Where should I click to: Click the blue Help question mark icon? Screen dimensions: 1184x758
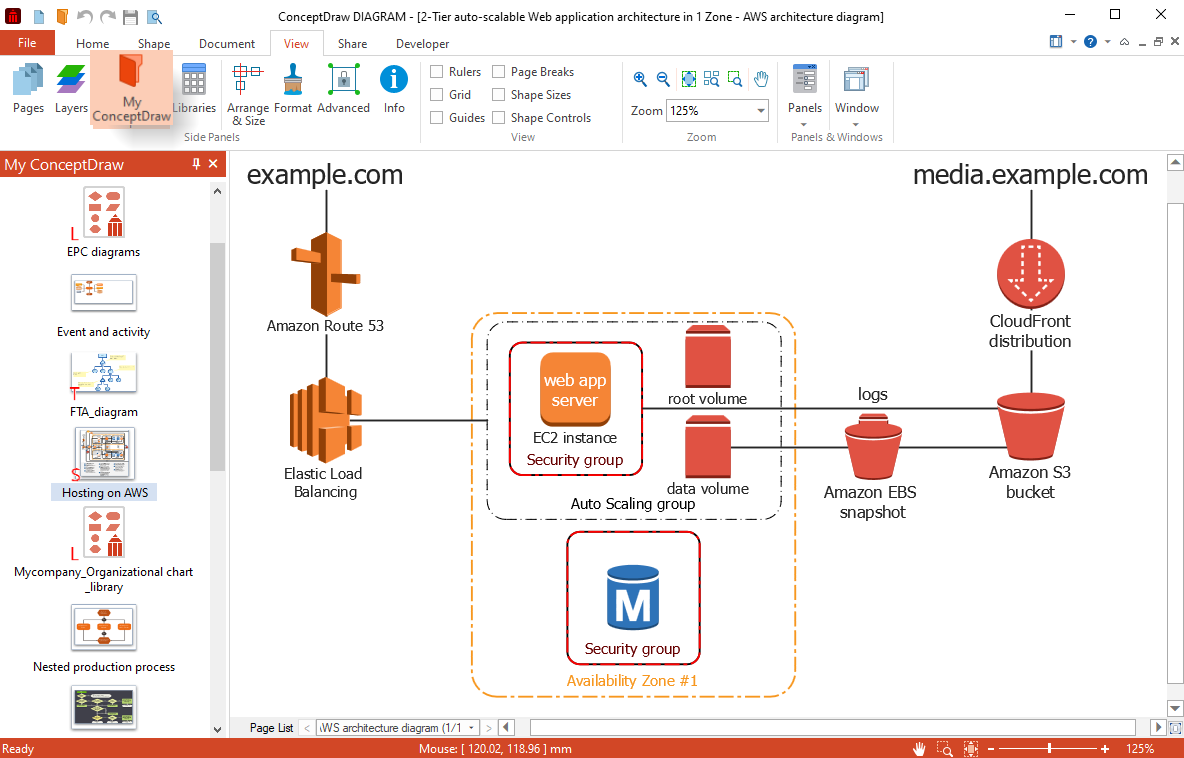point(1090,42)
